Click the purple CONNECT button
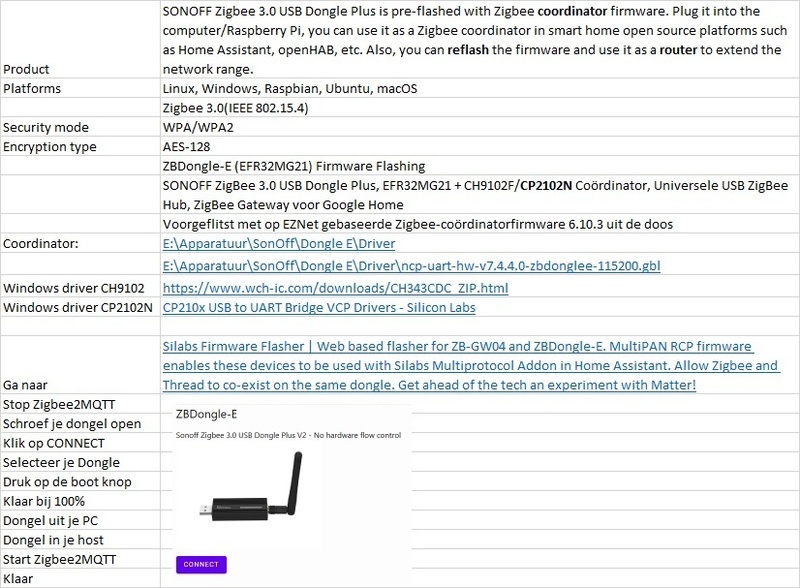800x588 pixels. click(201, 564)
